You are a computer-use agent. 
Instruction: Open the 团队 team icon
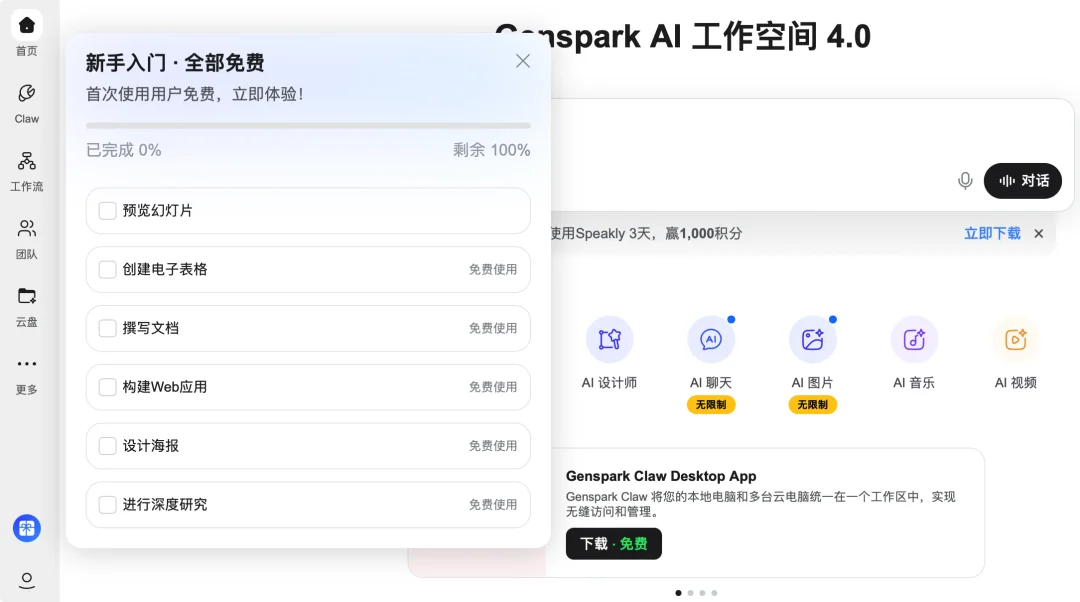[x=27, y=229]
